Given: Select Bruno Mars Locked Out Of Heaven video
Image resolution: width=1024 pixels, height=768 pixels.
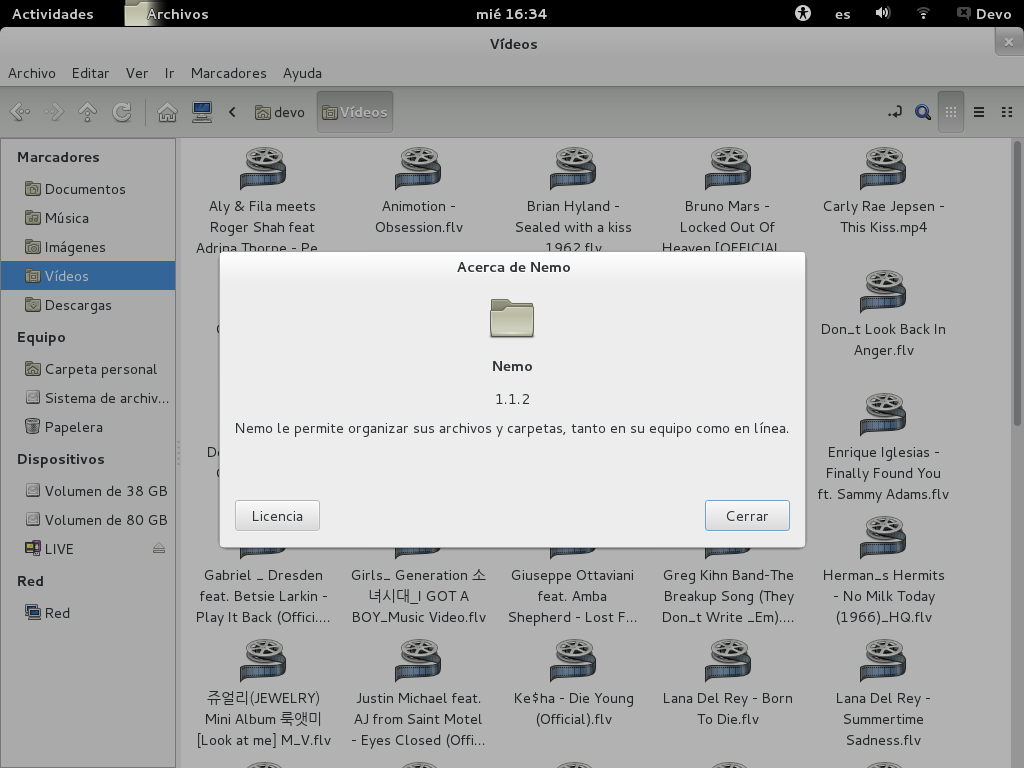Looking at the screenshot, I should pos(728,199).
